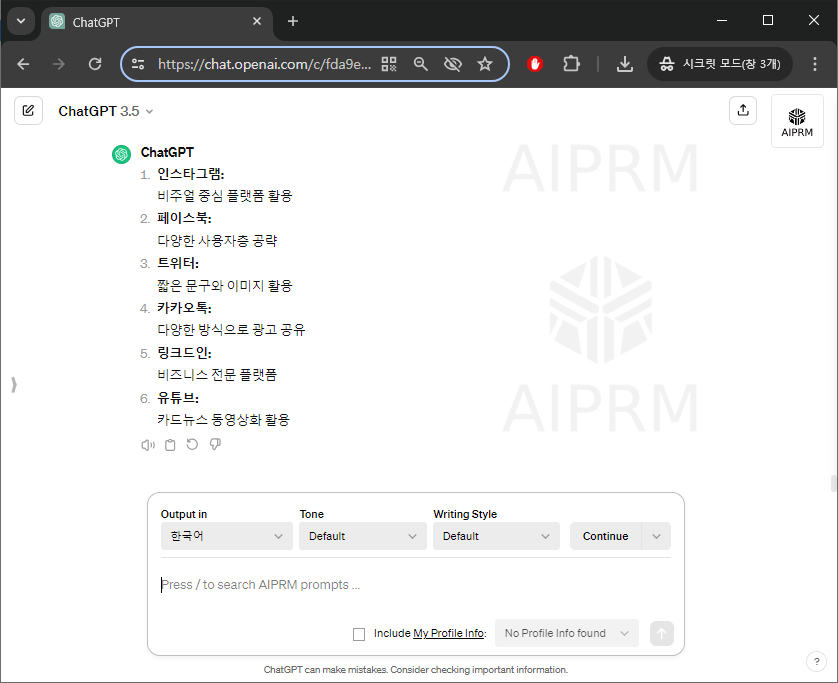Screen dimensions: 838x683
Task: Copy the response with clipboard icon
Action: [170, 445]
